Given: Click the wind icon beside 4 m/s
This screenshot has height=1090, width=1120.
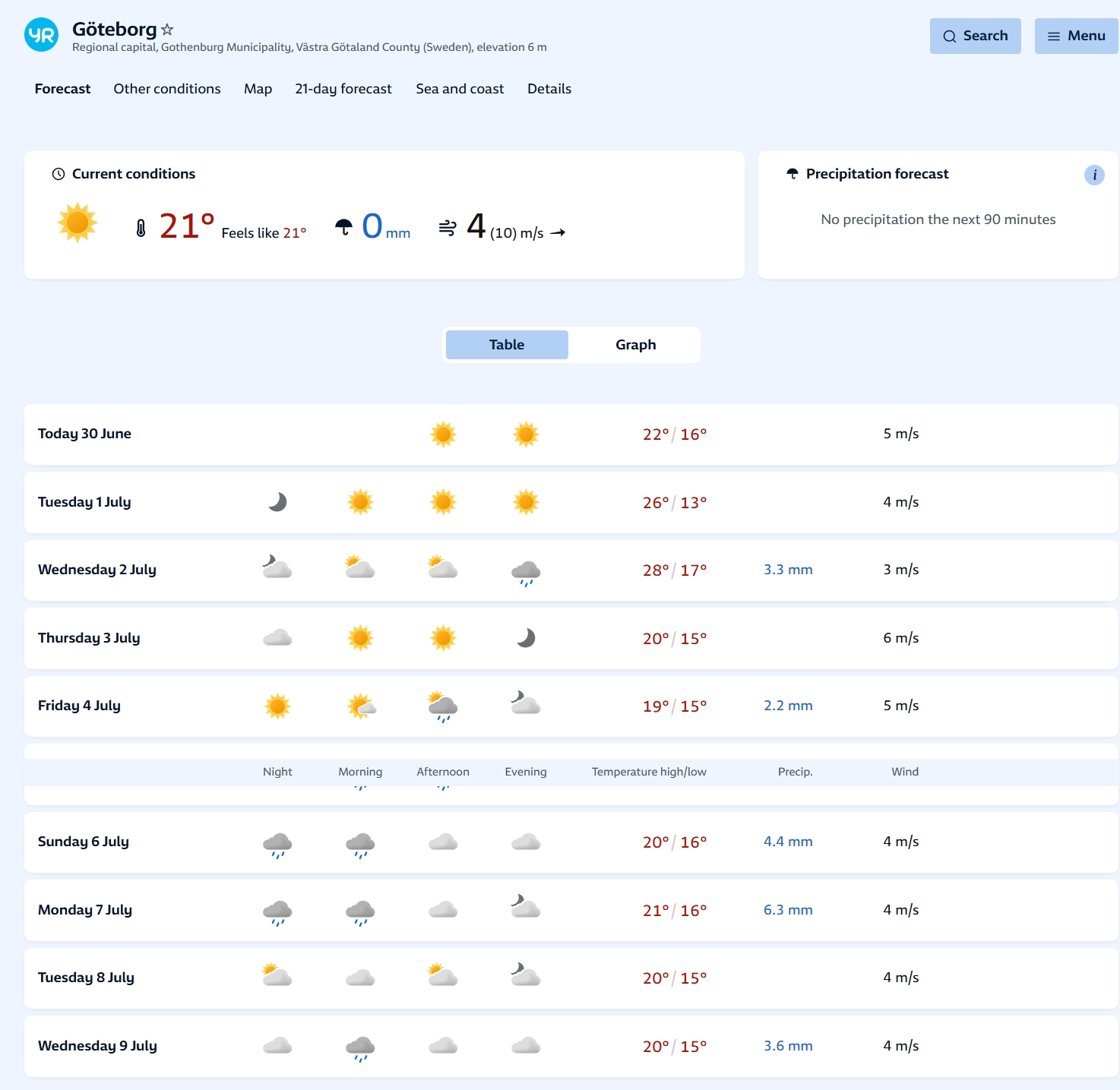Looking at the screenshot, I should coord(448,227).
